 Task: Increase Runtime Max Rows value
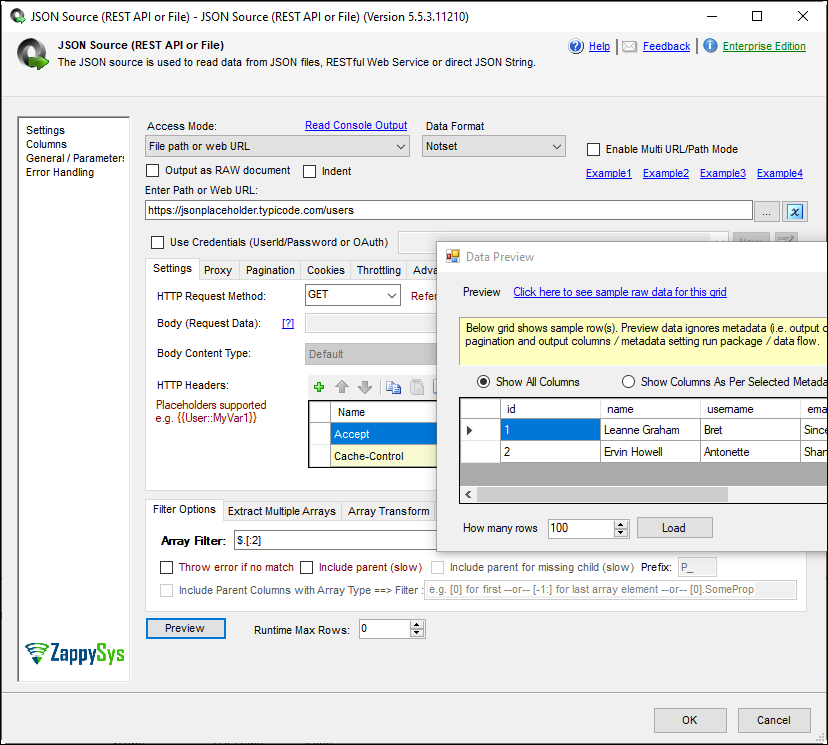coord(417,625)
